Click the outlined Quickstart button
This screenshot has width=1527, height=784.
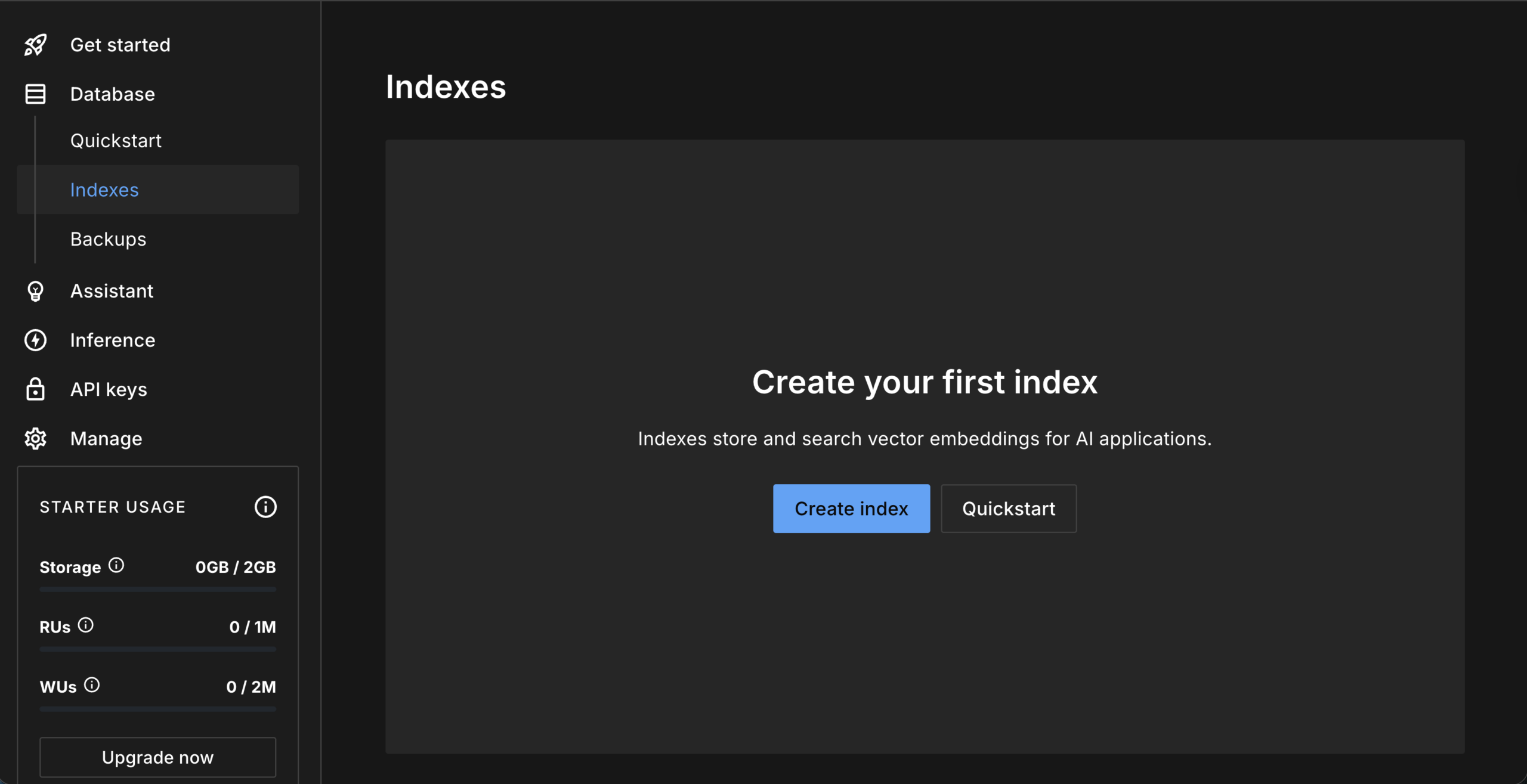coord(1008,509)
